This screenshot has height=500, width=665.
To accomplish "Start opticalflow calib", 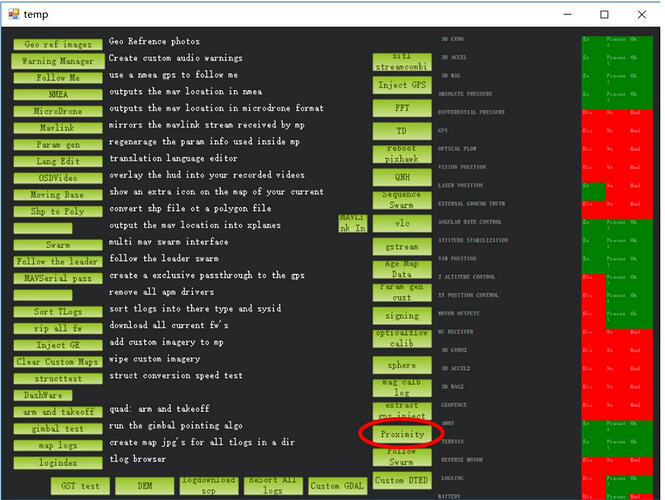I will tap(402, 339).
